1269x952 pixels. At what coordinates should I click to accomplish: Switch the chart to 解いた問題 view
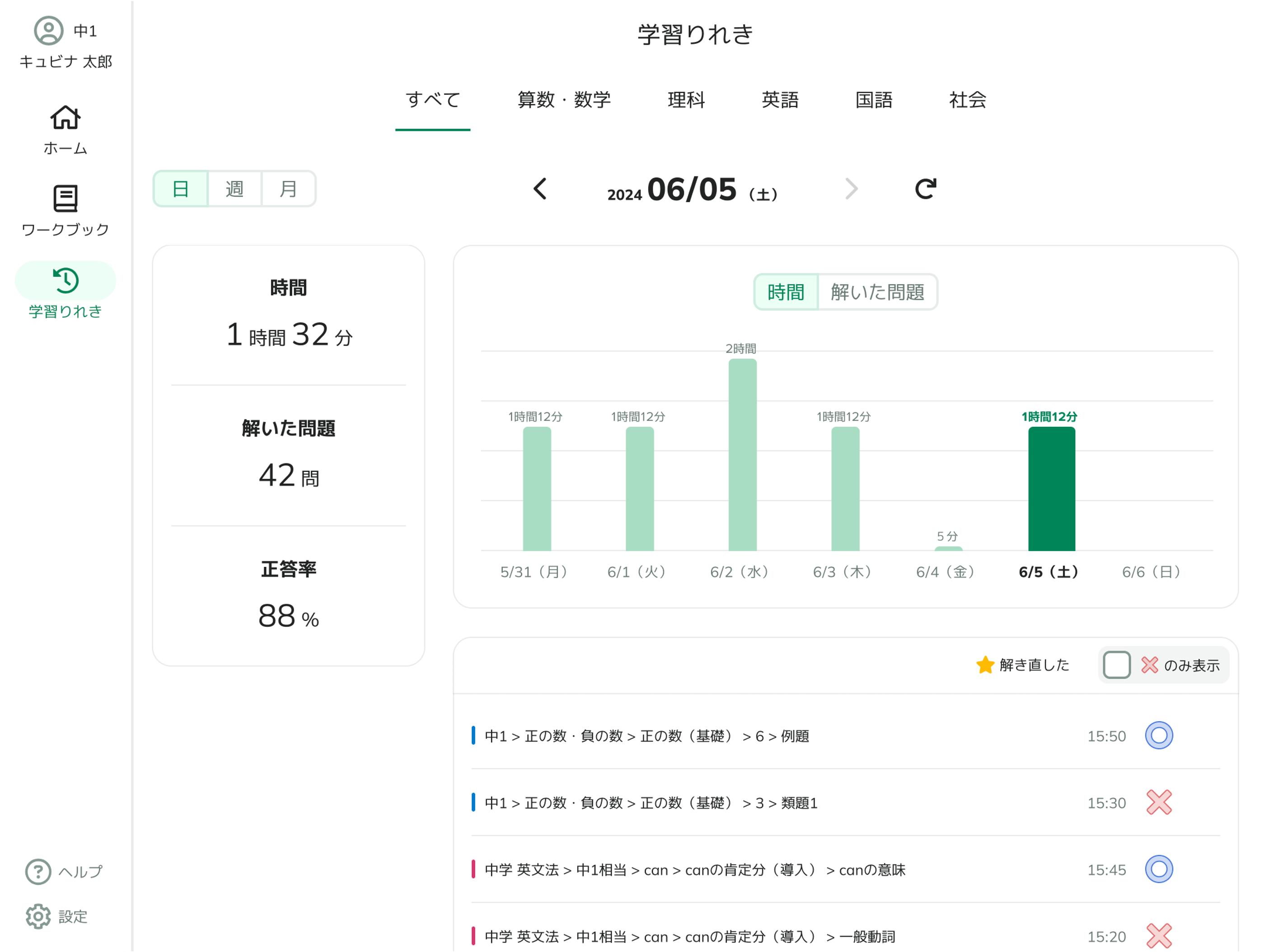(877, 293)
